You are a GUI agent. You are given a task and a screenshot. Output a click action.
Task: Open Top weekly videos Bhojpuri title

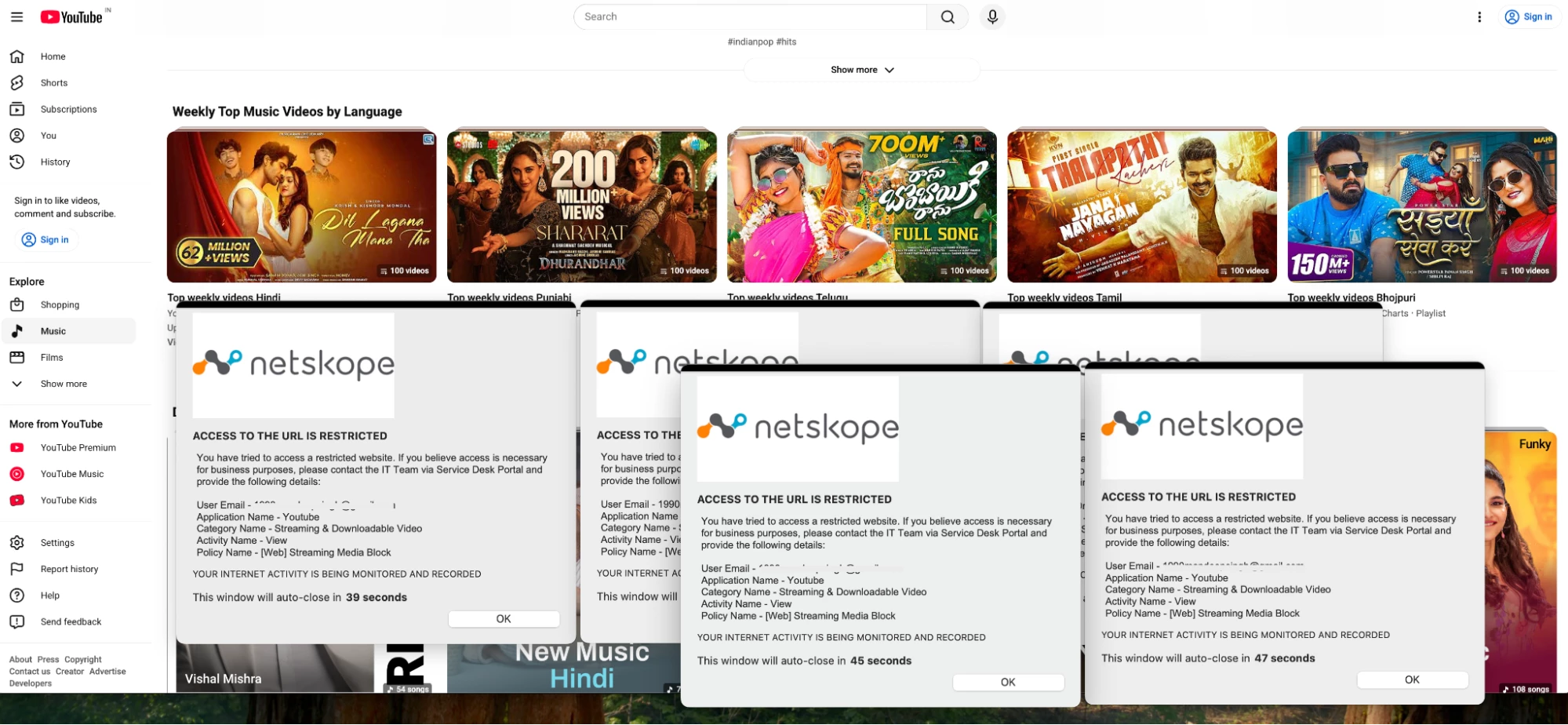coord(1351,297)
